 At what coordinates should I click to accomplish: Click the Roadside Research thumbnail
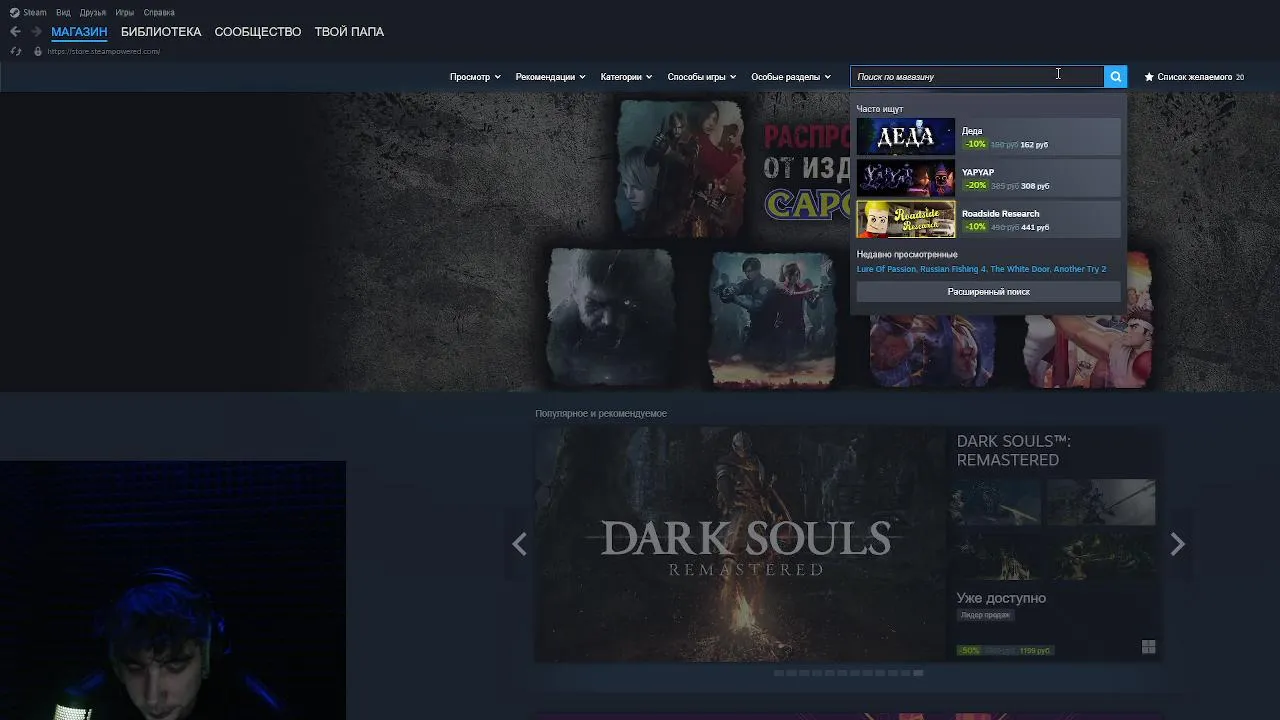(x=906, y=219)
